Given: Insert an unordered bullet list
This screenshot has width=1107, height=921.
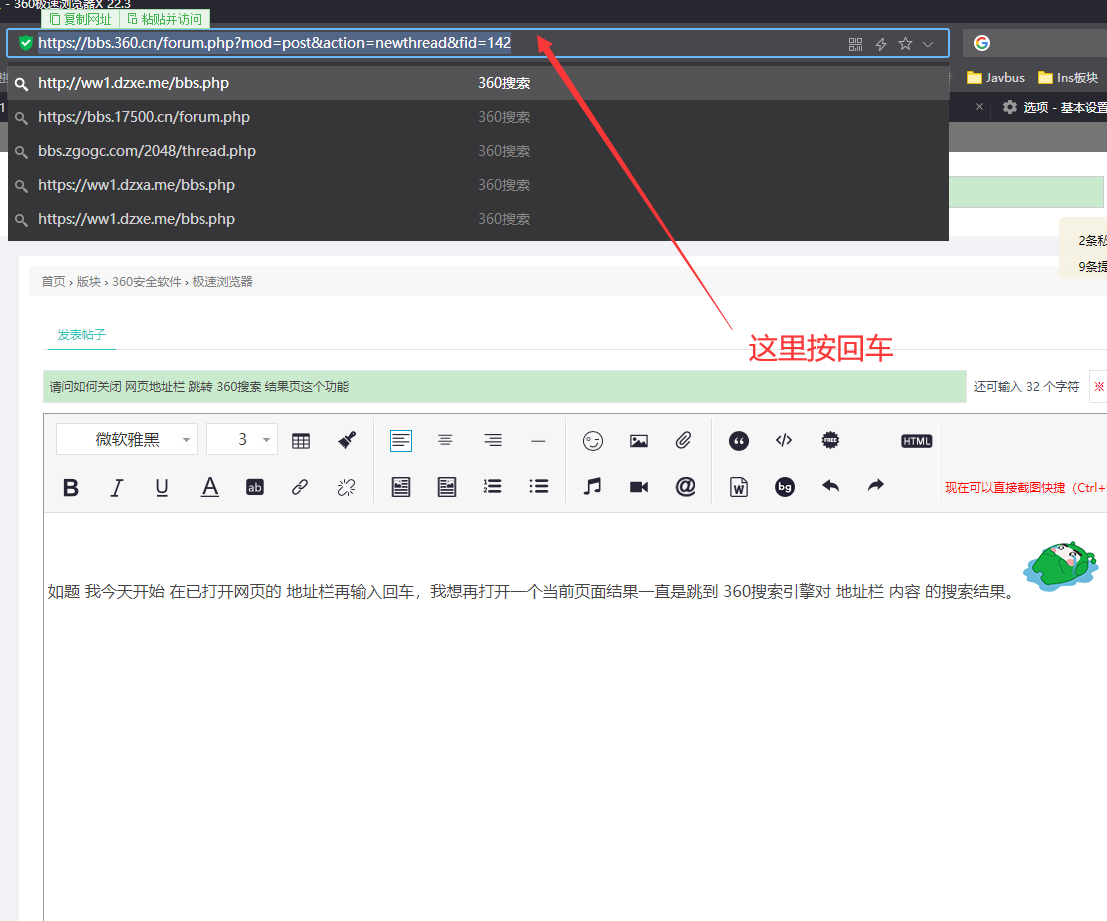Looking at the screenshot, I should point(539,486).
